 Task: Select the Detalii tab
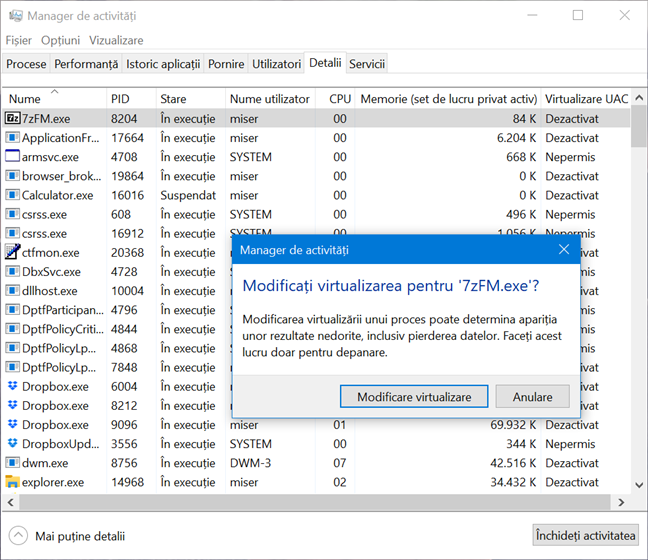pos(325,63)
